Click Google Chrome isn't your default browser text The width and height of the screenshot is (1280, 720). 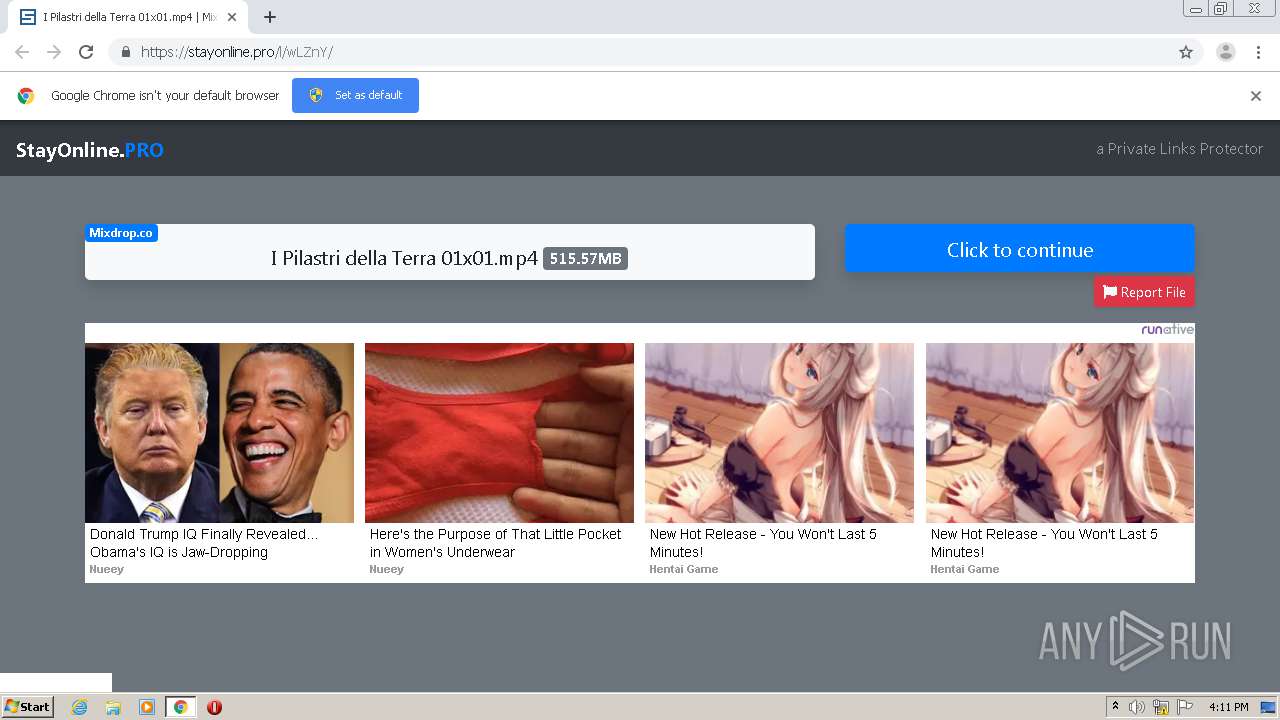[165, 96]
